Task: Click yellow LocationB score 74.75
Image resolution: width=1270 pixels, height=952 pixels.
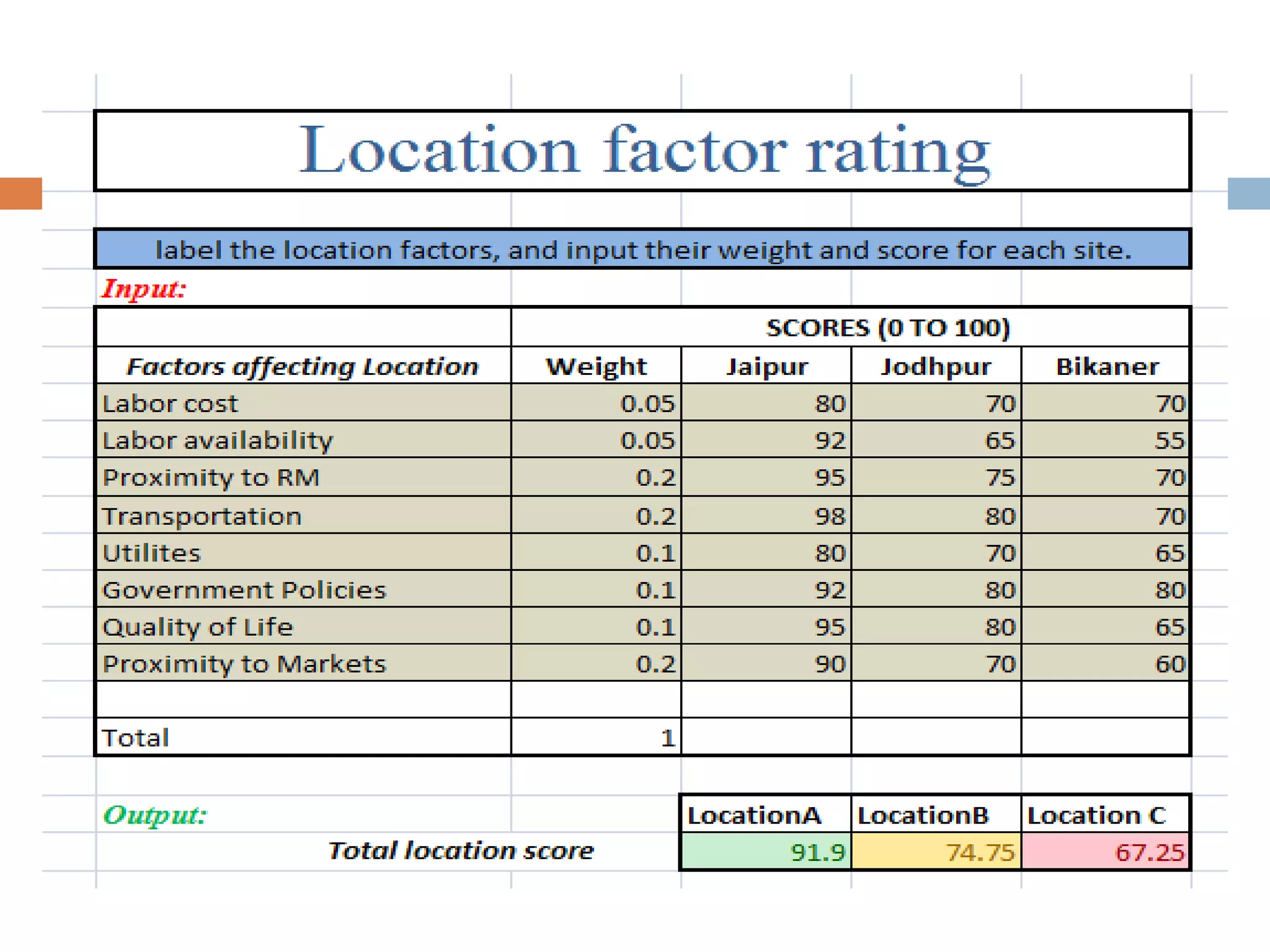Action: coord(936,852)
